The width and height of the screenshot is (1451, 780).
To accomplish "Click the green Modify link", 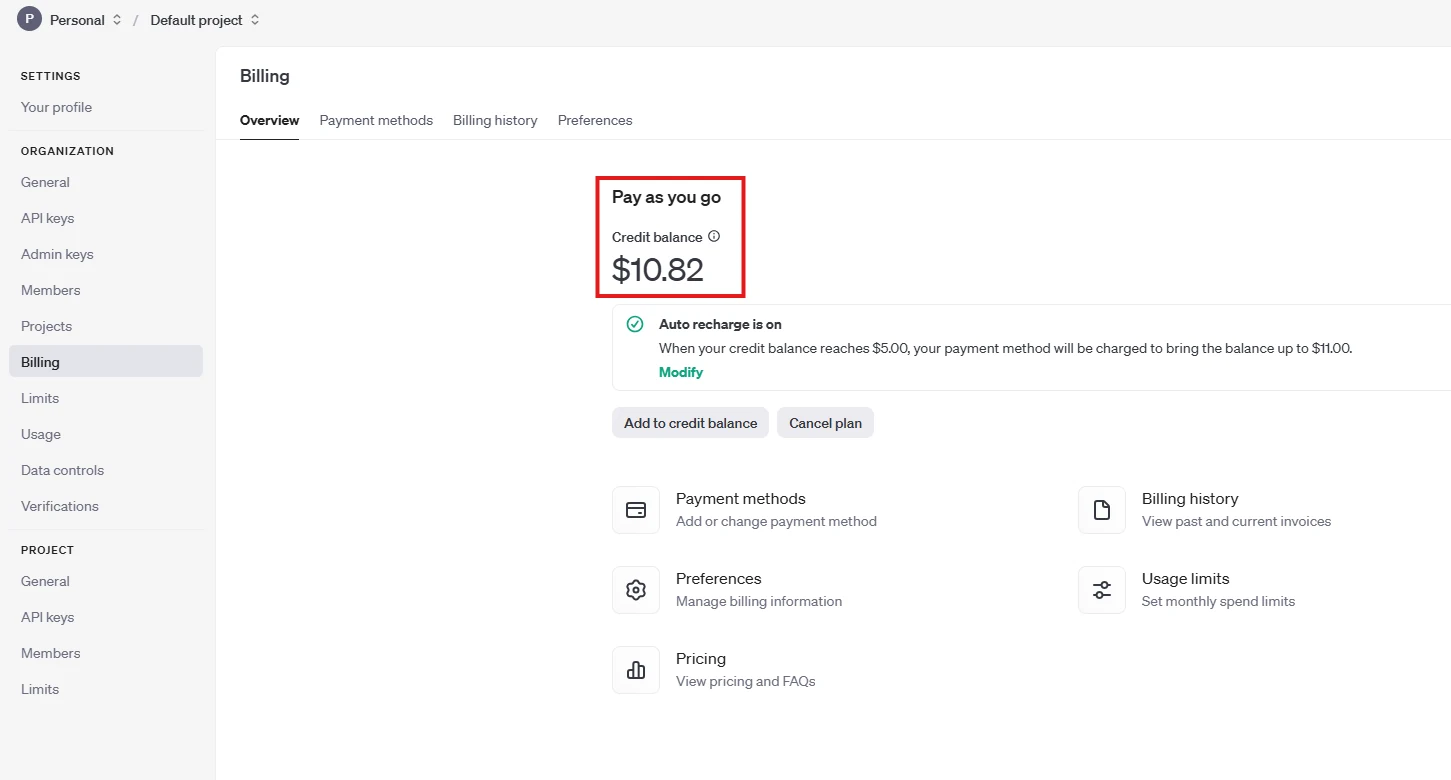I will pos(681,372).
